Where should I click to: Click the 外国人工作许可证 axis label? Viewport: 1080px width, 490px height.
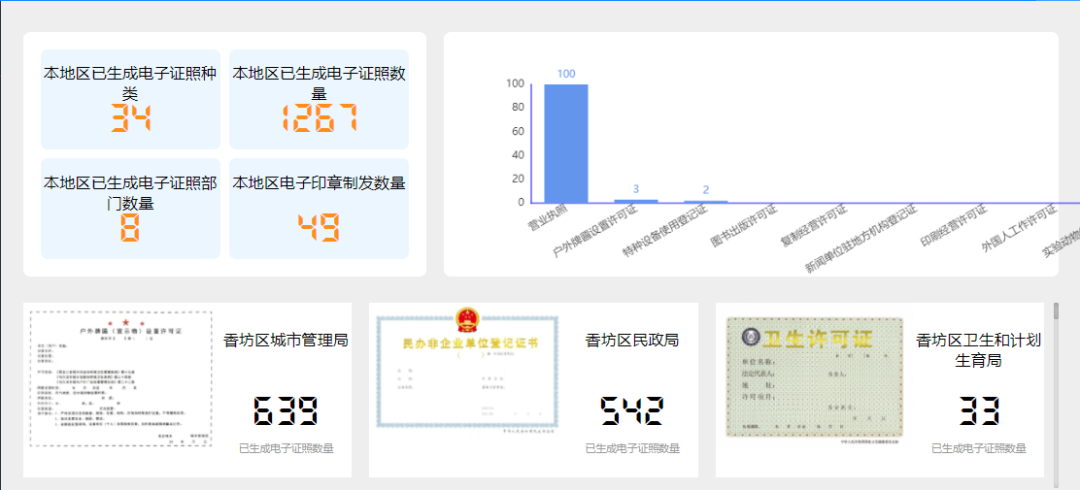click(1021, 230)
